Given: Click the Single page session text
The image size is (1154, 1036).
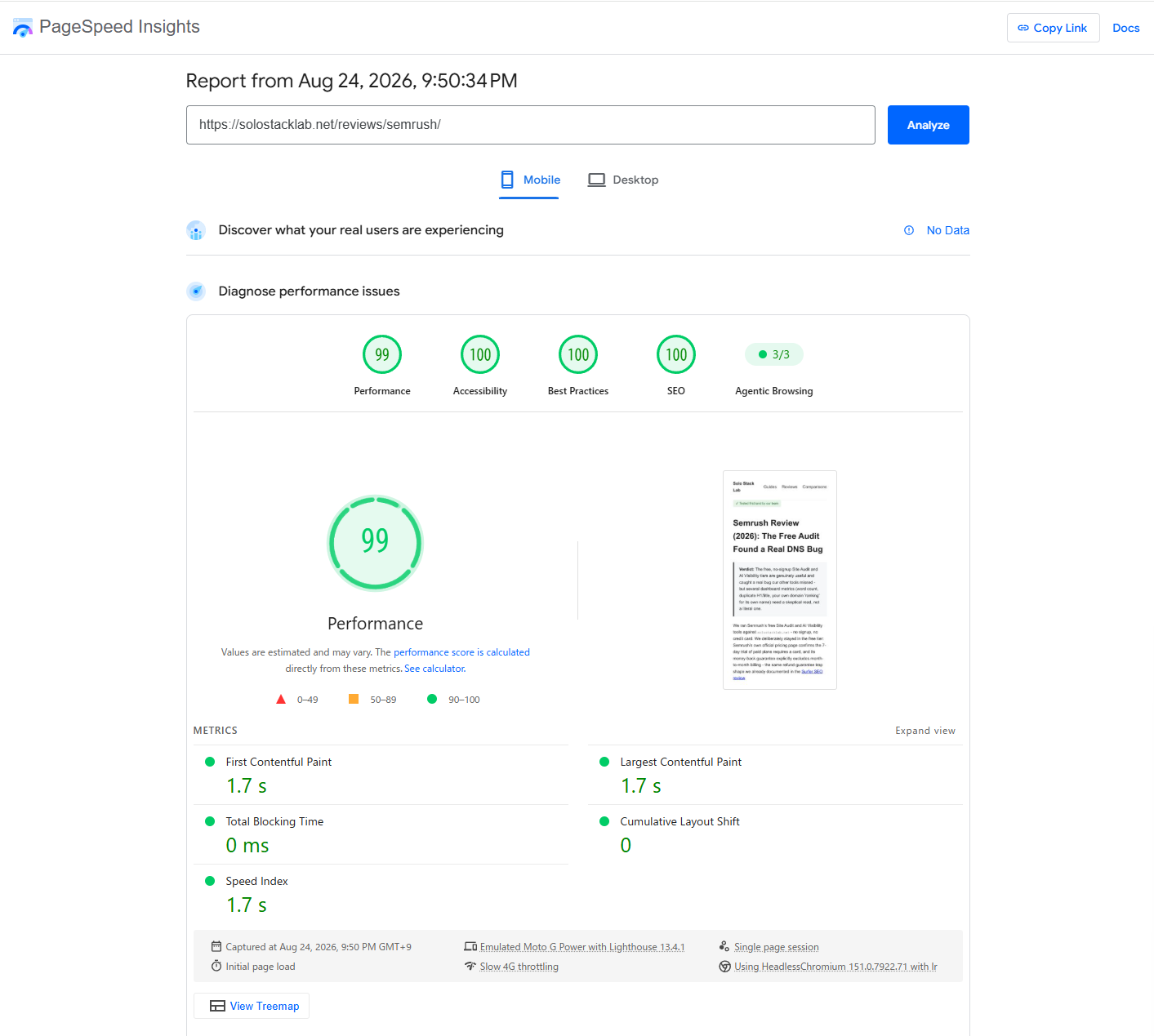Looking at the screenshot, I should click(777, 947).
